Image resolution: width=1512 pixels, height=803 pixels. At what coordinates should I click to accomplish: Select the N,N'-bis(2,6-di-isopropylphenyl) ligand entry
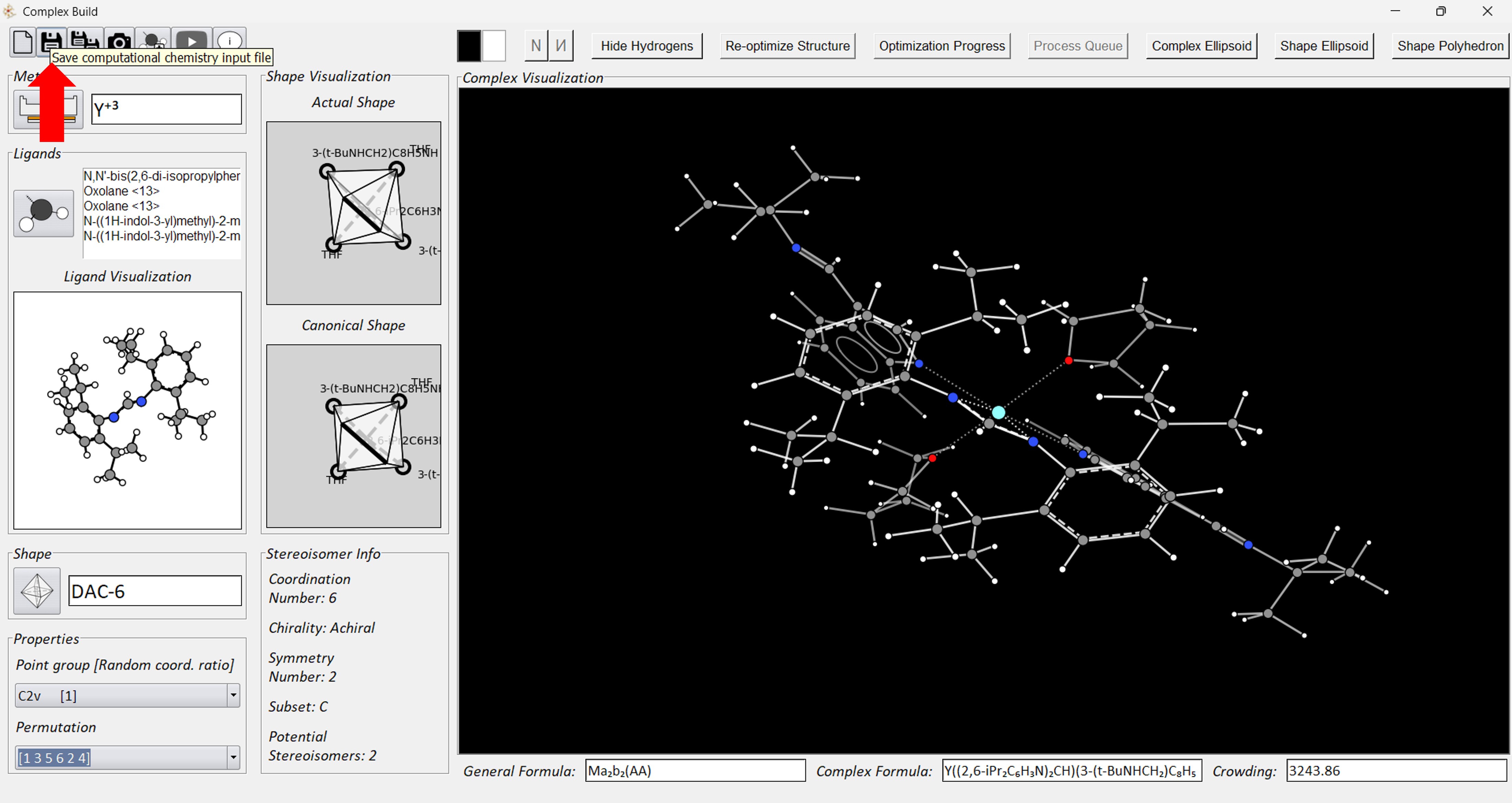pyautogui.click(x=162, y=176)
